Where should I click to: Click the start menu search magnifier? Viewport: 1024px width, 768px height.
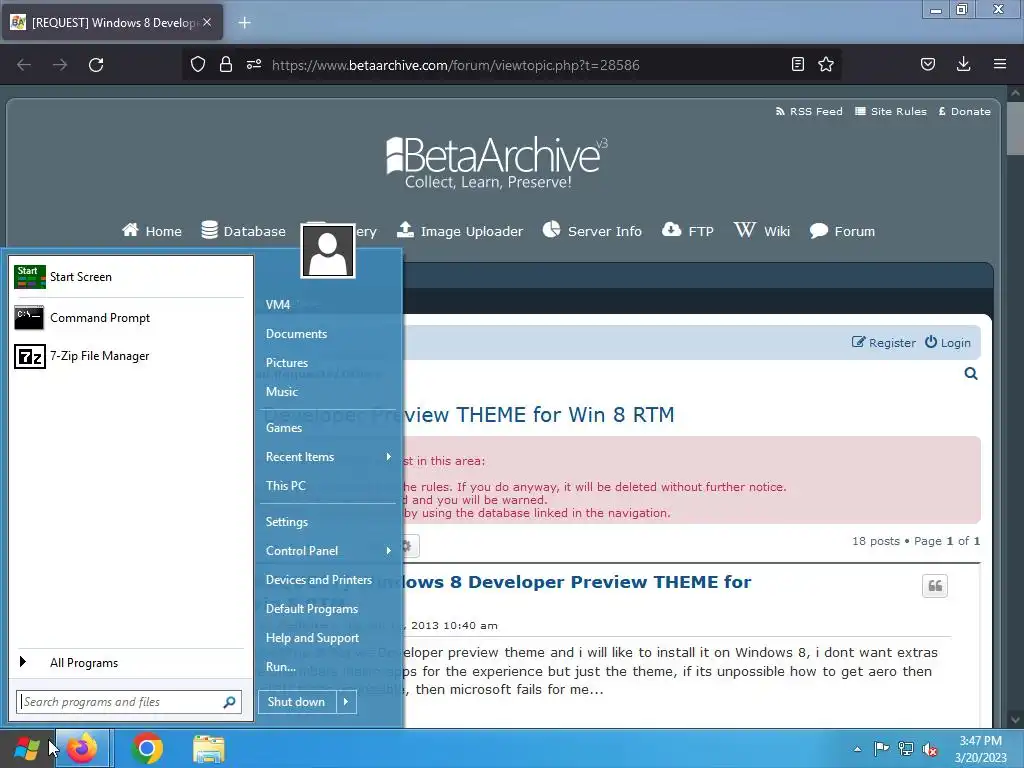[x=229, y=702]
